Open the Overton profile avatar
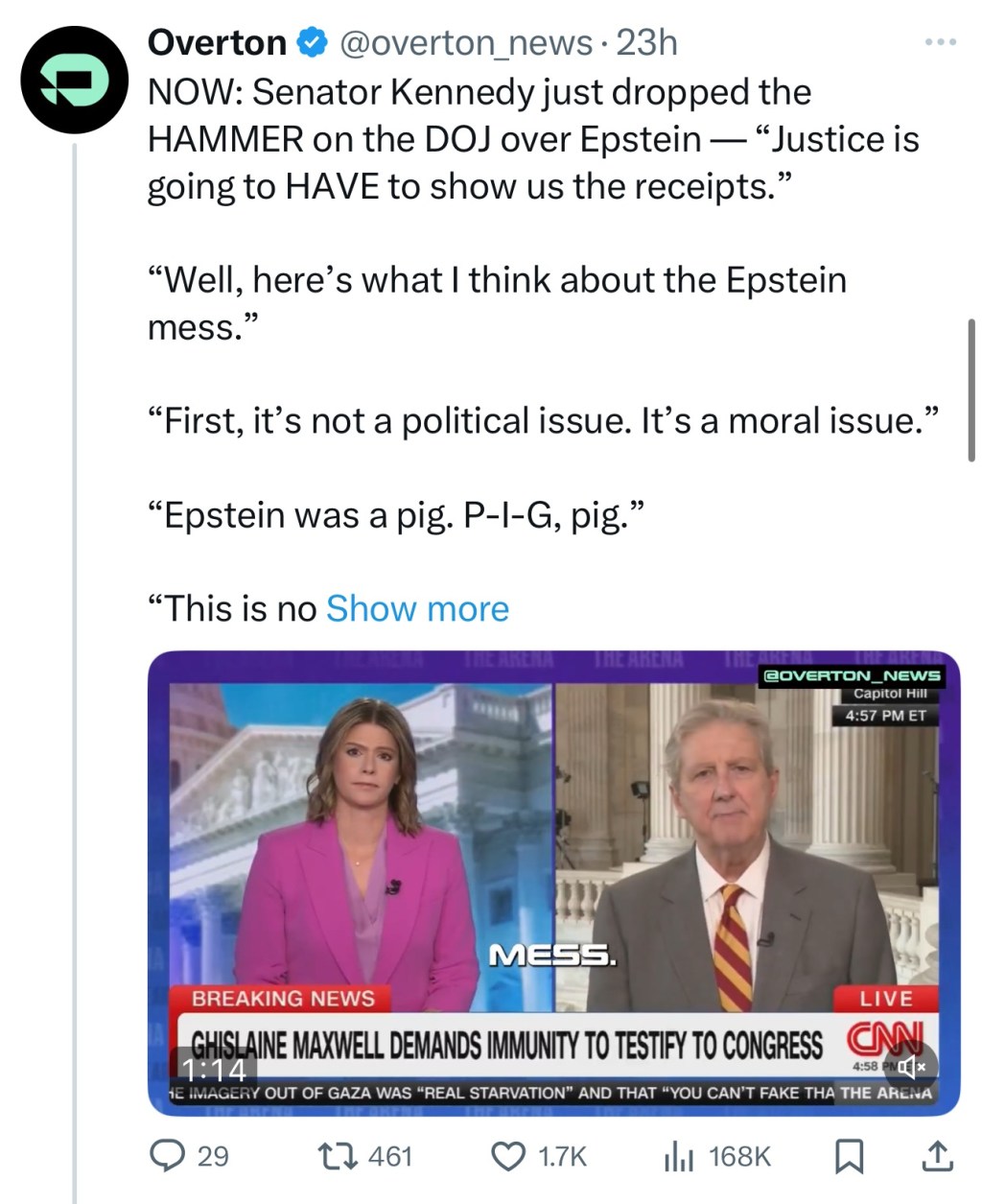 pyautogui.click(x=75, y=81)
